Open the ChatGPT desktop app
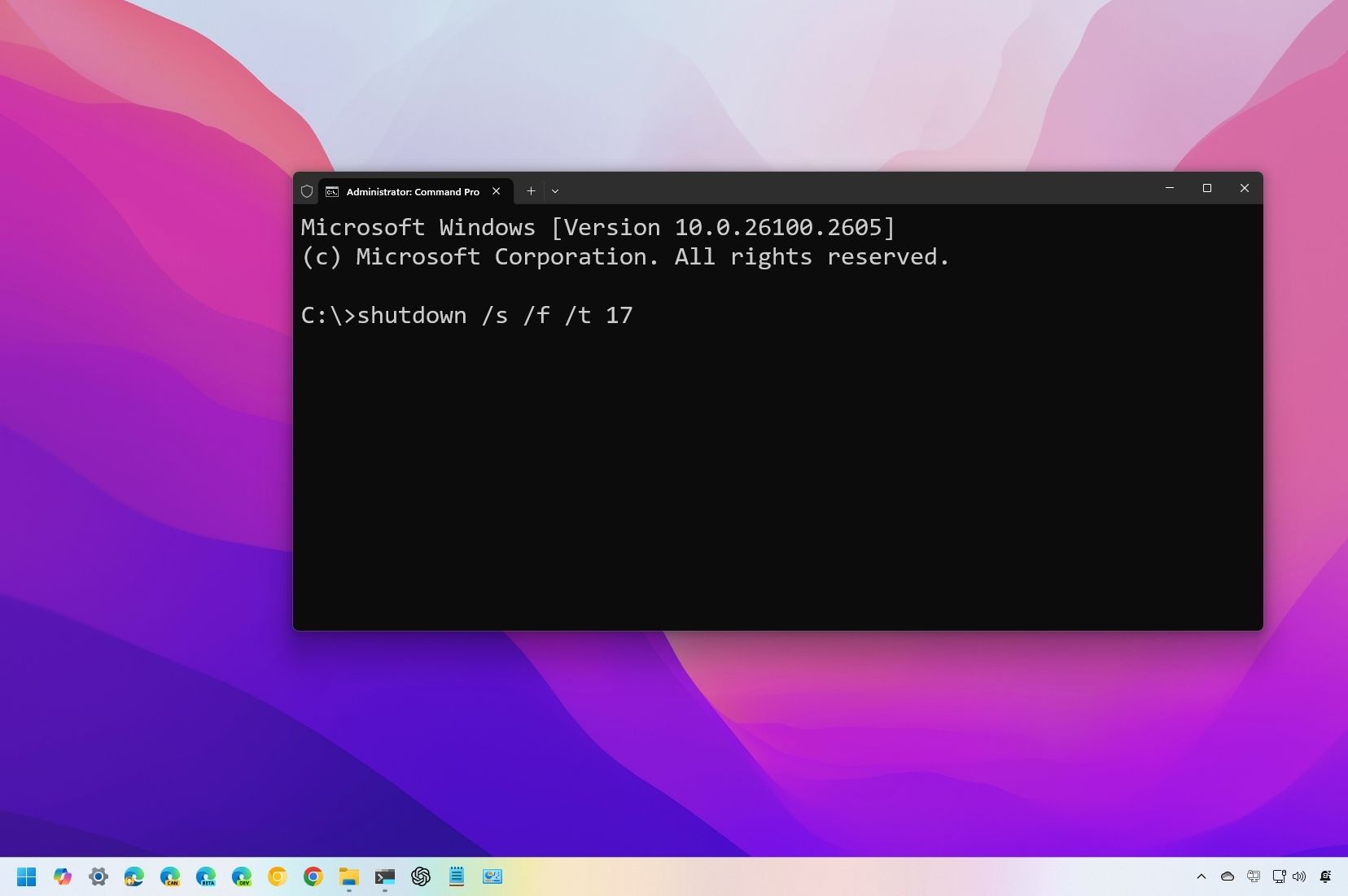Screen dimensions: 1348x896 (421, 876)
